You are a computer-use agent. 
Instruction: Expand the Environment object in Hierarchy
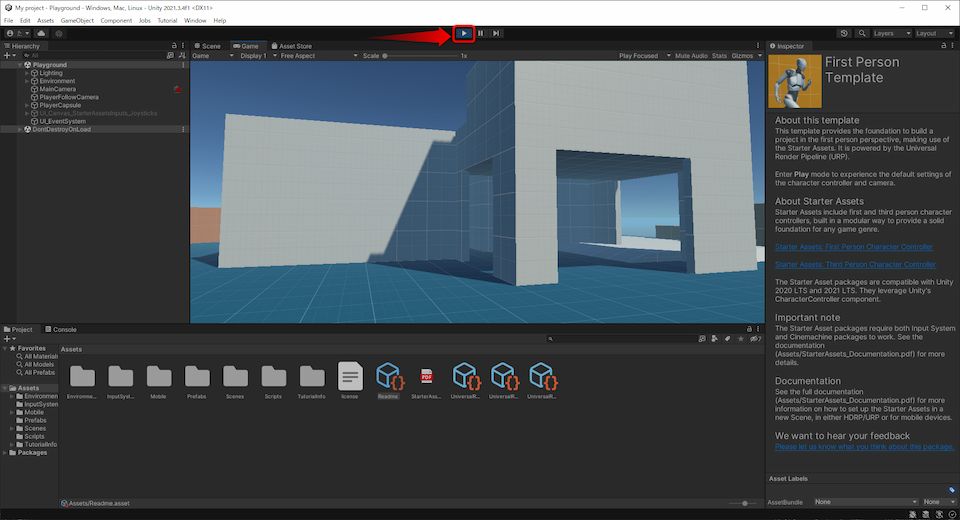[x=27, y=81]
